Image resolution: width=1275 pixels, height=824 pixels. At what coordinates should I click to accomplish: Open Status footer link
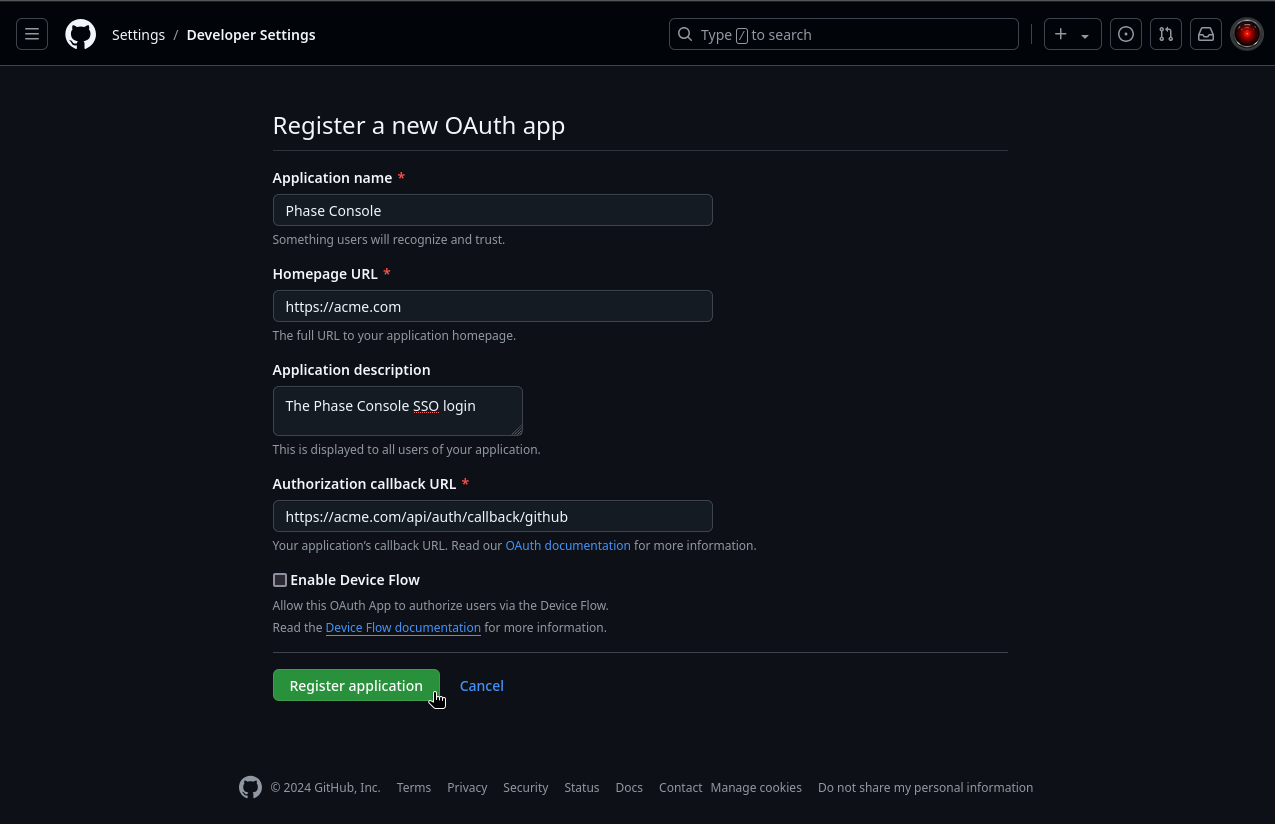tap(582, 787)
